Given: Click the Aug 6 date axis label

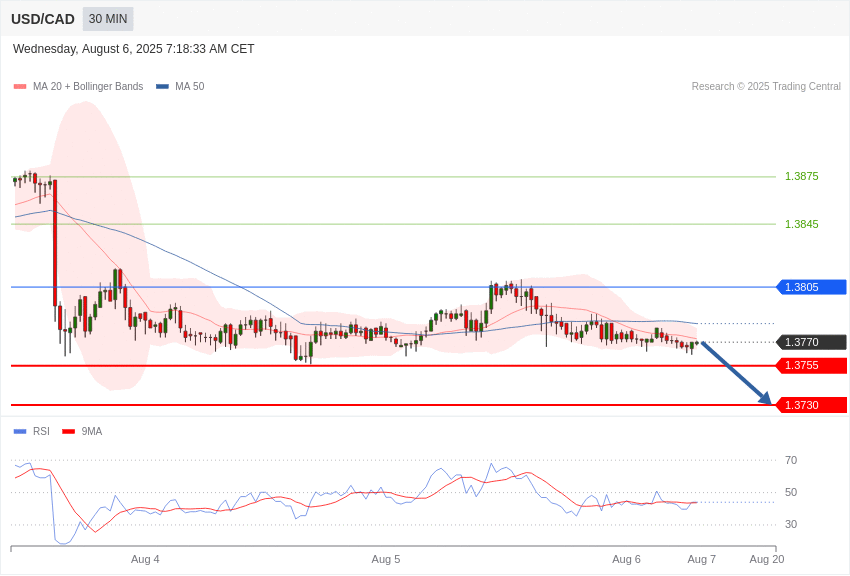Looking at the screenshot, I should pos(626,559).
